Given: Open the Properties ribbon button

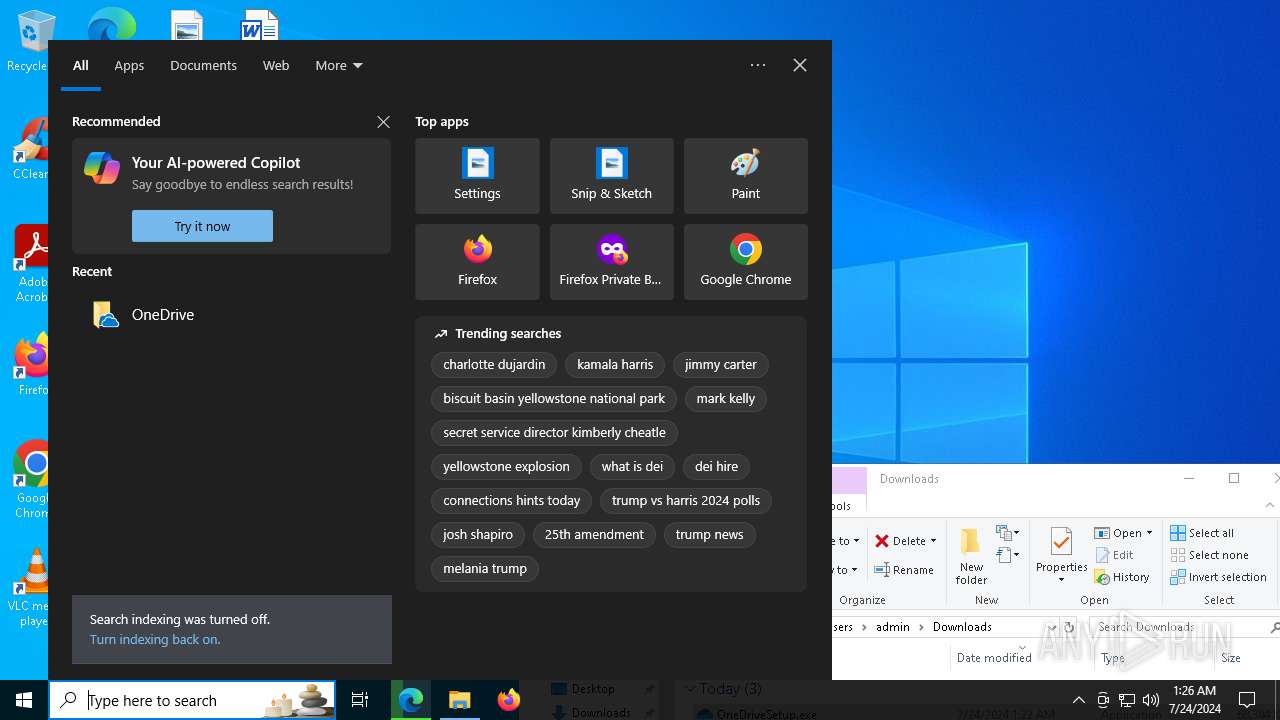Looking at the screenshot, I should pos(1061,555).
